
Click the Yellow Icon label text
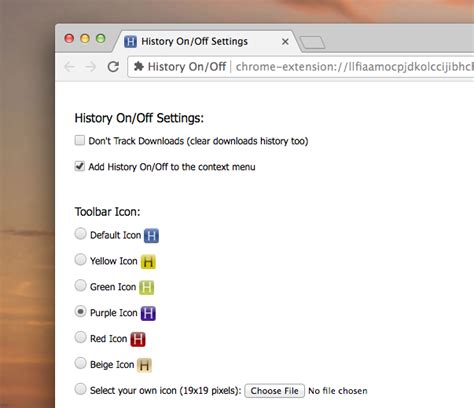[x=114, y=261]
